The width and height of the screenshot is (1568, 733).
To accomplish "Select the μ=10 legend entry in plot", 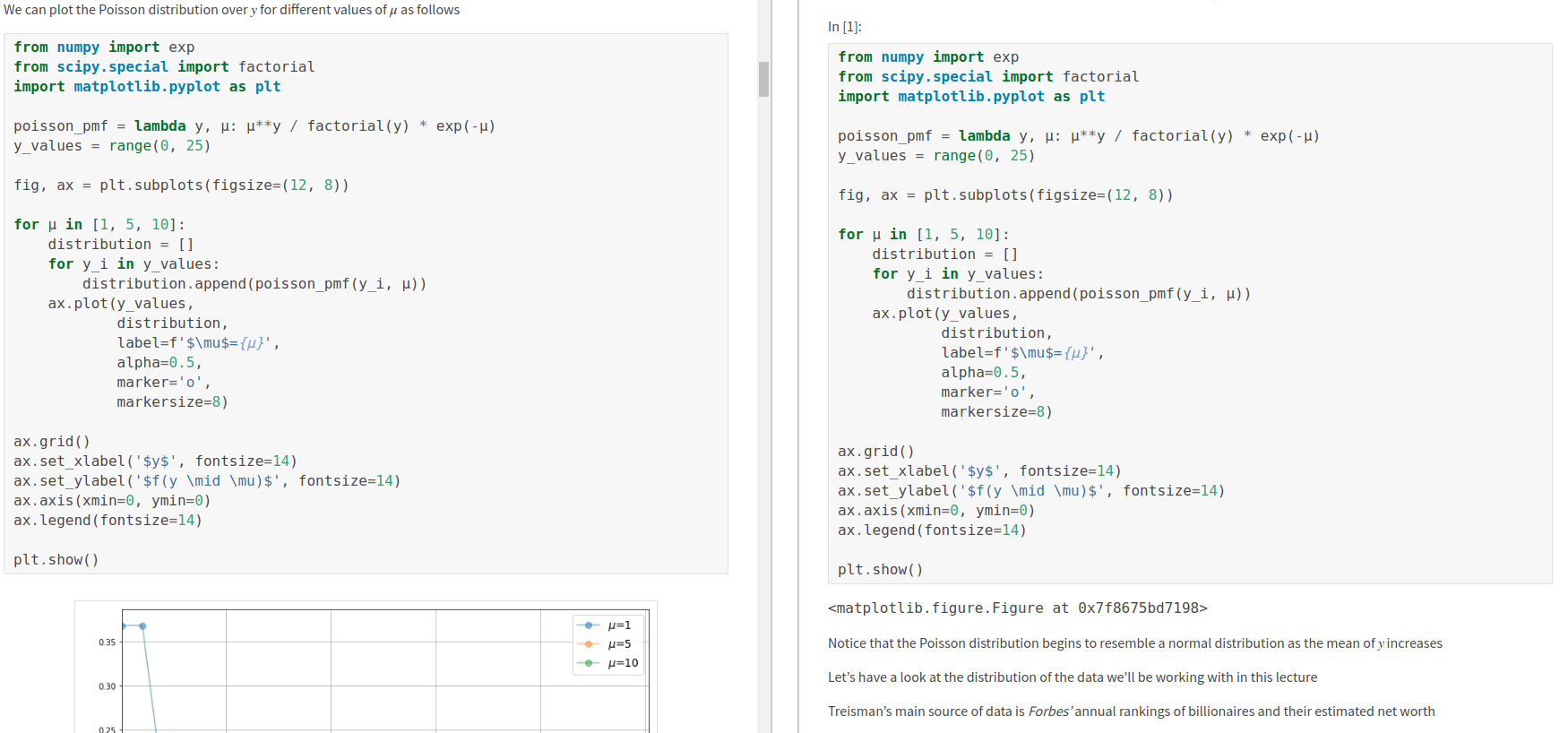I will (609, 663).
